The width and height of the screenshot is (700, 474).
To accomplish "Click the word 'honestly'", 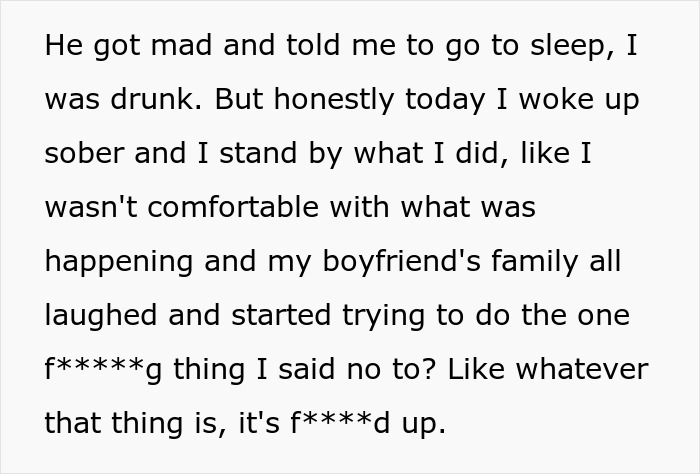I will [334, 100].
